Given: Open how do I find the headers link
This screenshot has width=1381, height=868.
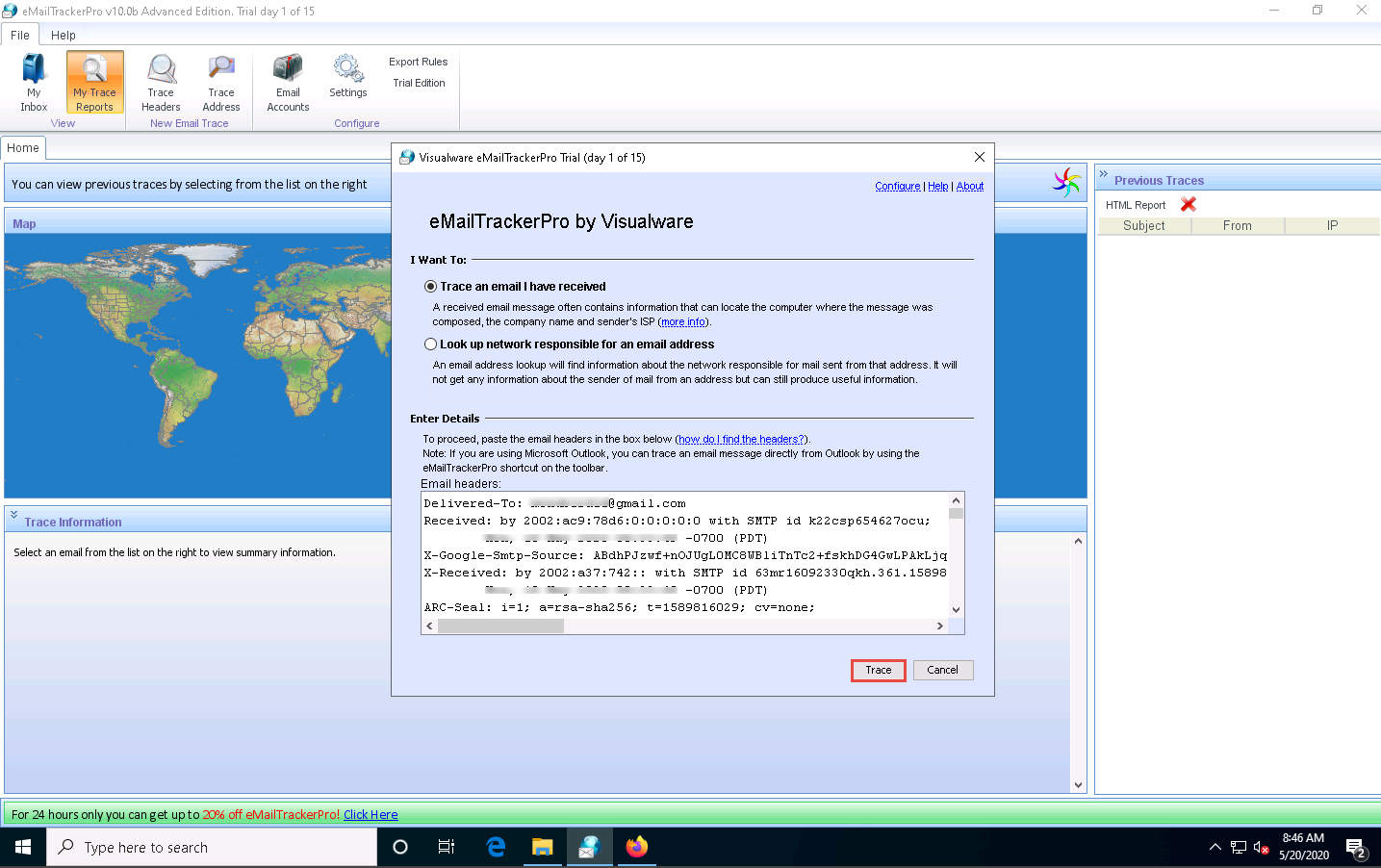Looking at the screenshot, I should click(741, 440).
